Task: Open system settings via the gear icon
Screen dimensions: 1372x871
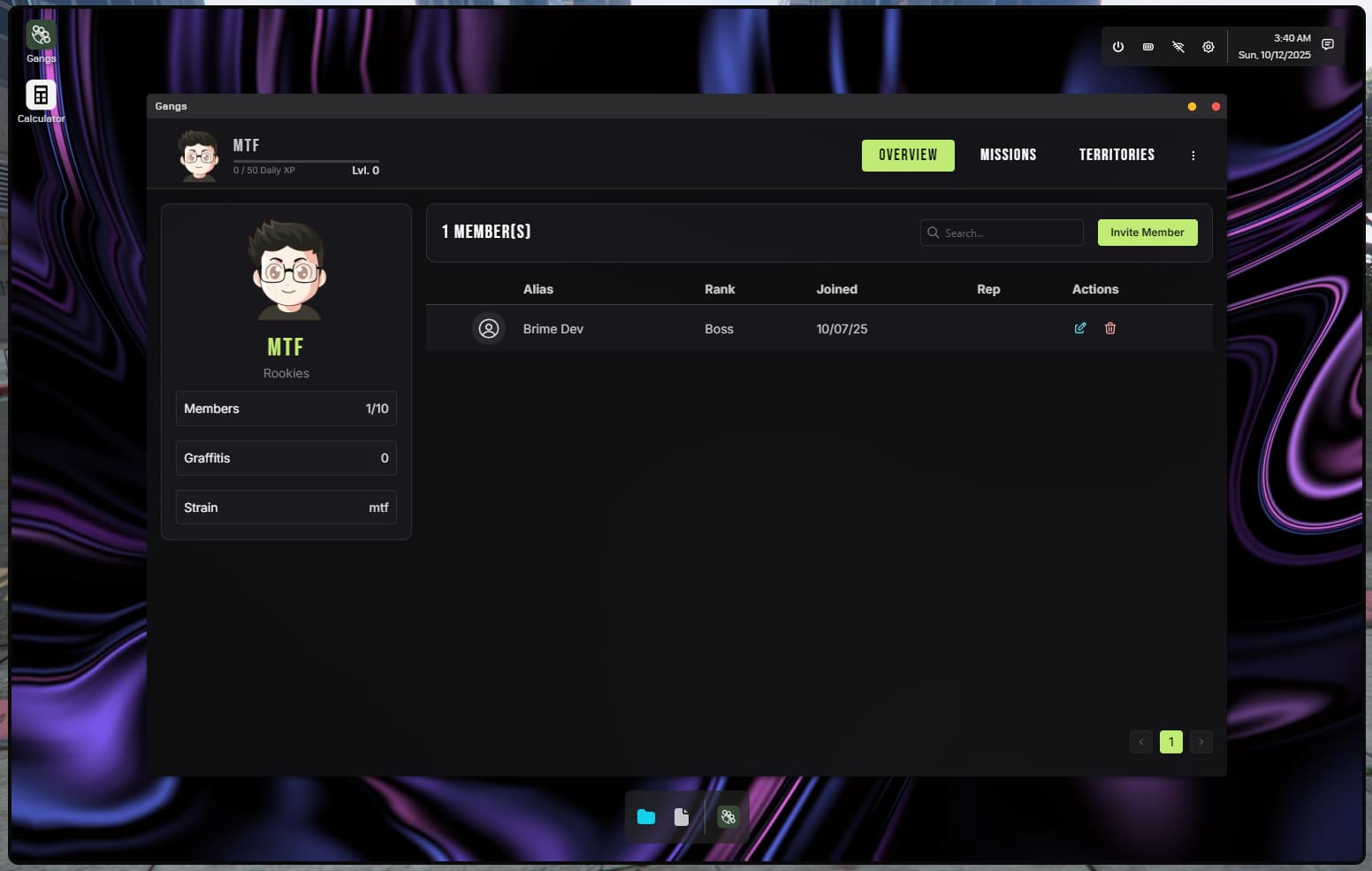Action: [1208, 47]
